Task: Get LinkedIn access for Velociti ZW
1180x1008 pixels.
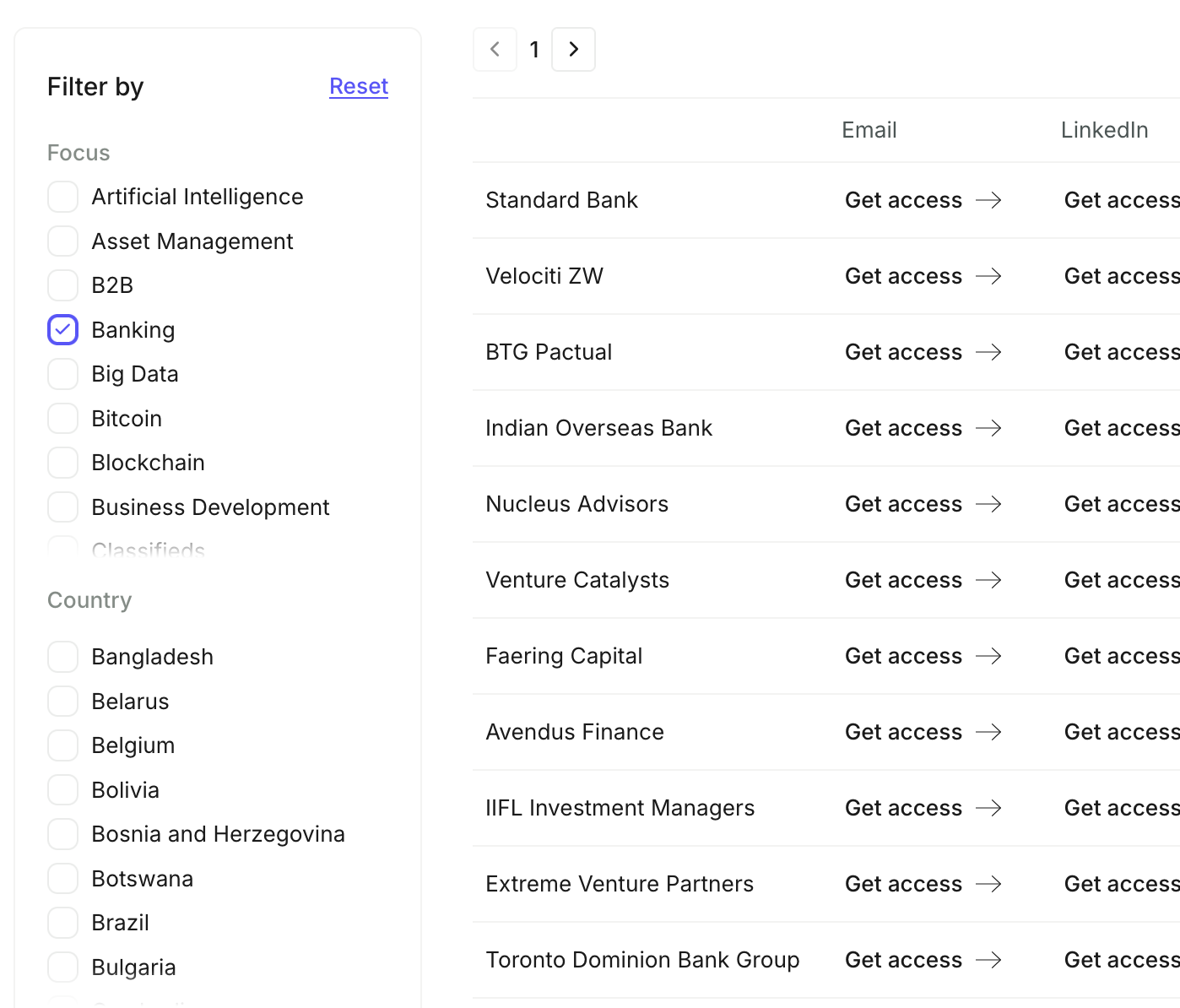Action: [x=1122, y=276]
